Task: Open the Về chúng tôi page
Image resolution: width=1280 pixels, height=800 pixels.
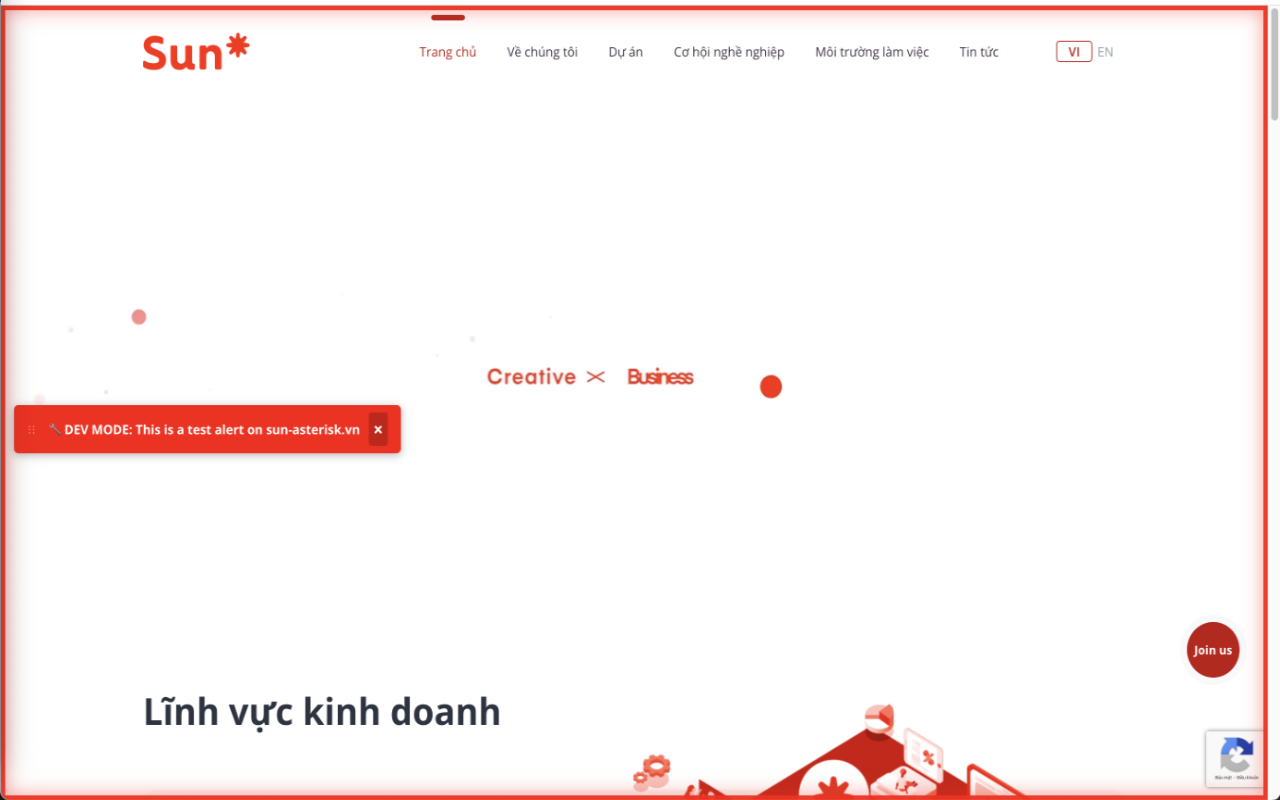Action: [542, 52]
